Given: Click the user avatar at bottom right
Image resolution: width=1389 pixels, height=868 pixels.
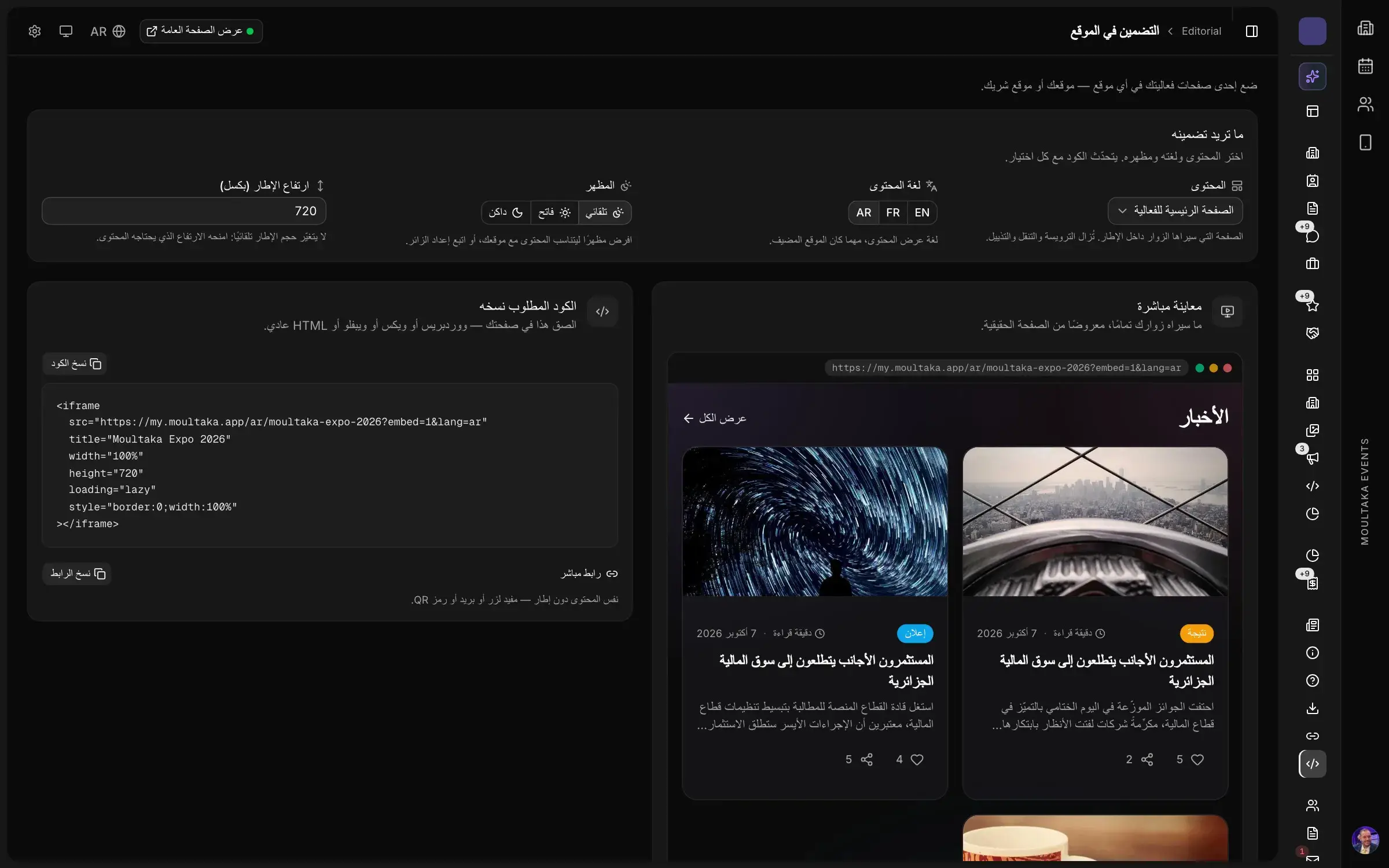Looking at the screenshot, I should 1365,840.
